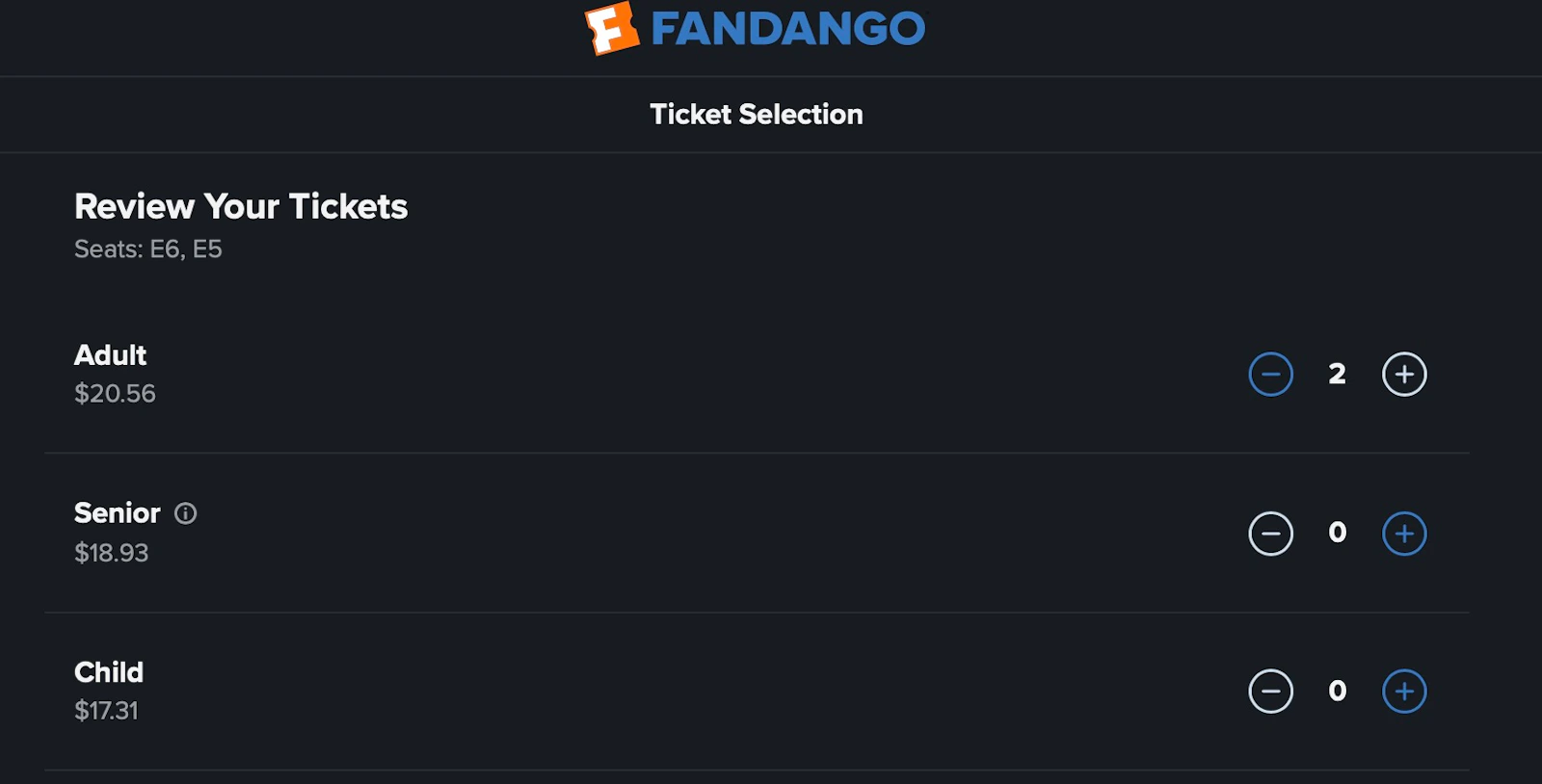Click the $20.56 Adult price

tap(115, 394)
